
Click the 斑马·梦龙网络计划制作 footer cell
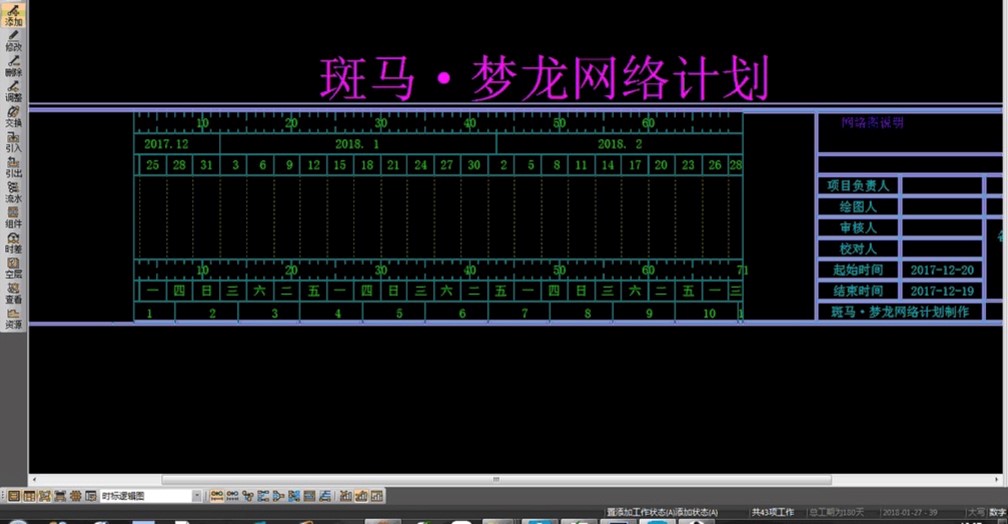[x=900, y=312]
